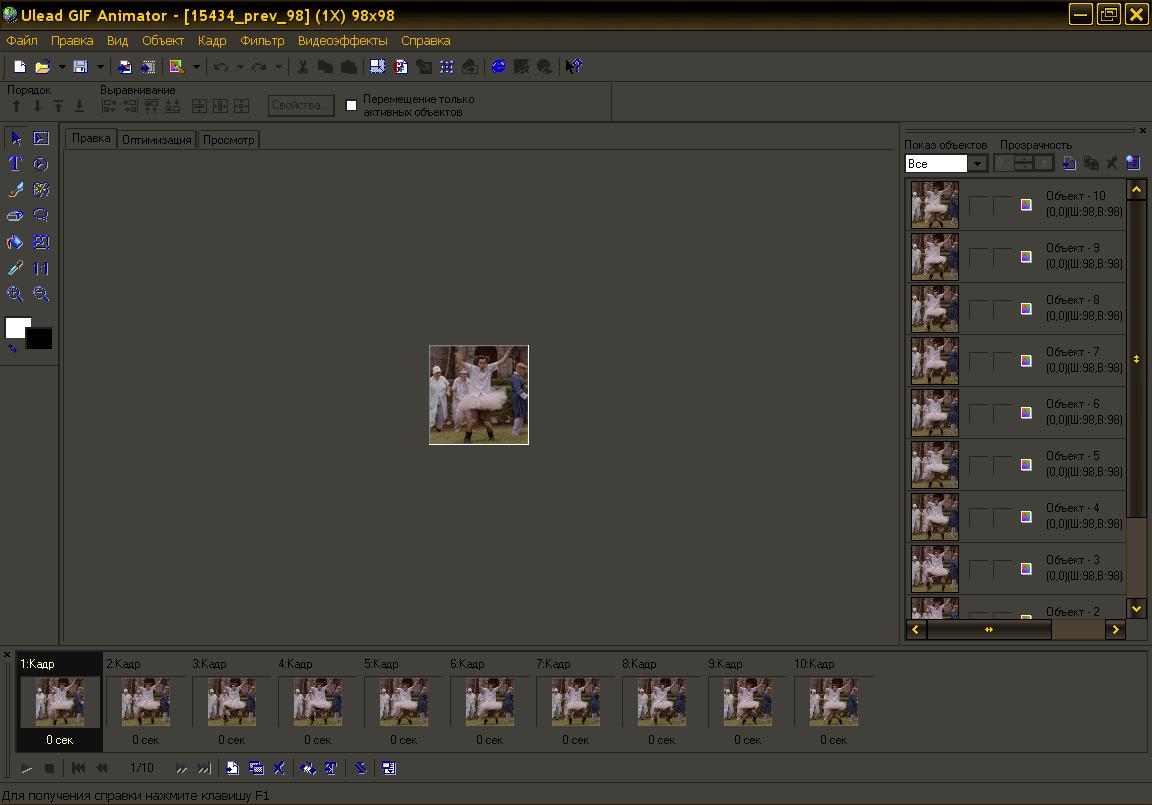Image resolution: width=1152 pixels, height=805 pixels.
Task: Click the Save file toolbar icon
Action: click(x=80, y=67)
